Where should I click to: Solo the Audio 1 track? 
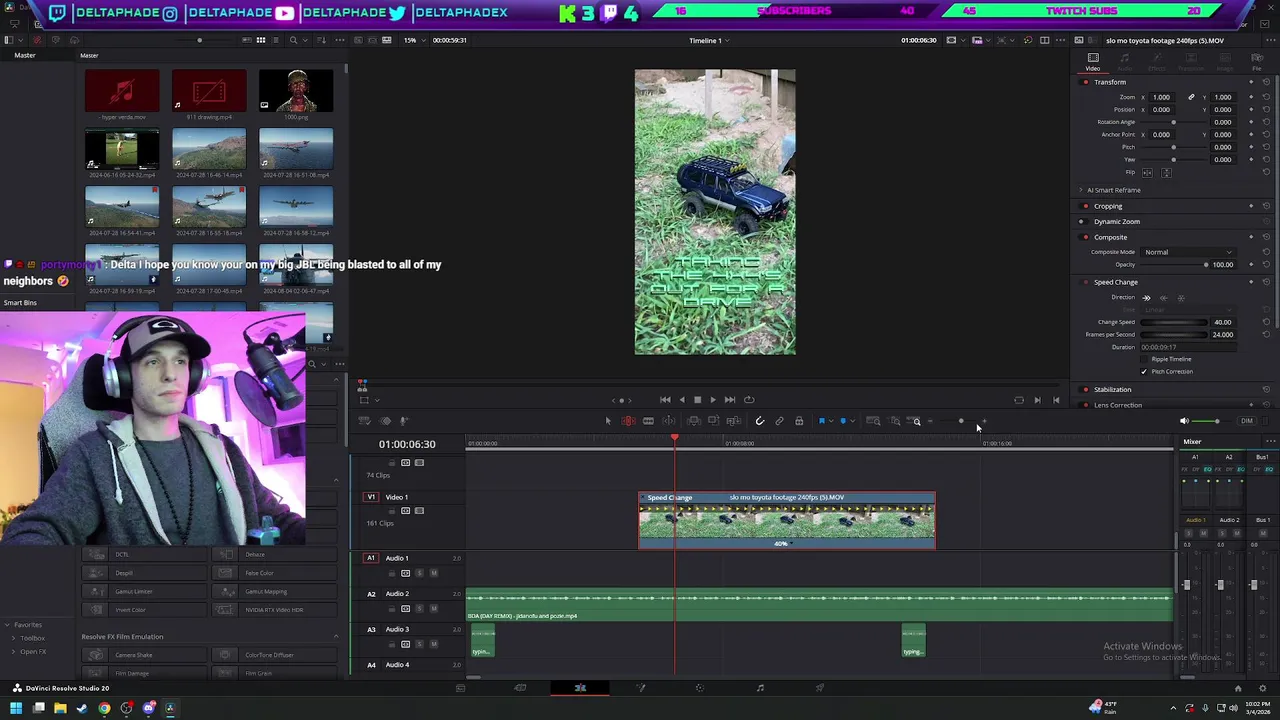[419, 573]
